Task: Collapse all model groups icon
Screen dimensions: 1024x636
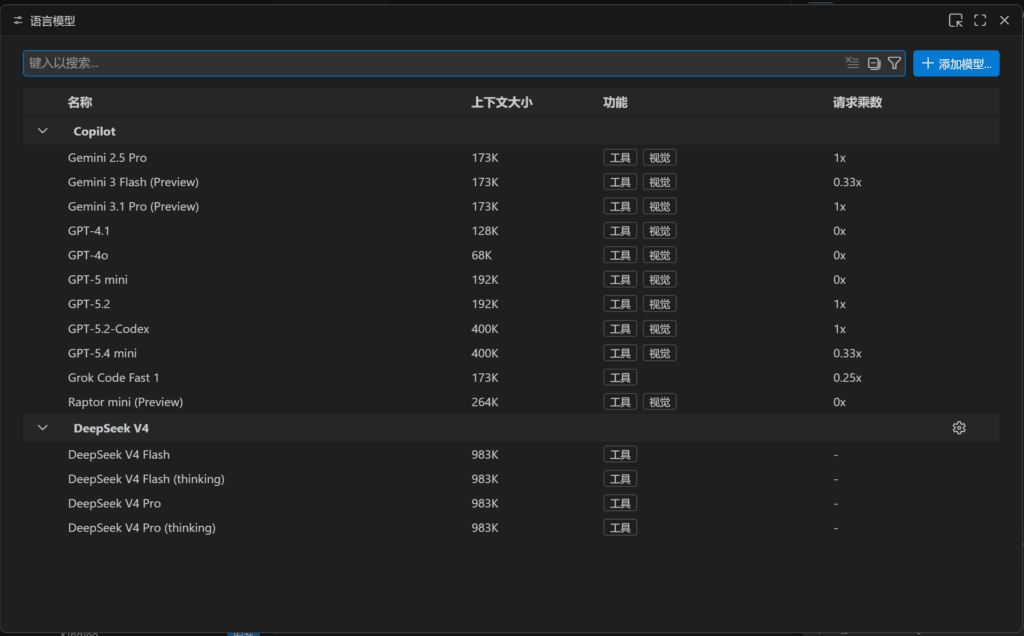Action: point(874,63)
